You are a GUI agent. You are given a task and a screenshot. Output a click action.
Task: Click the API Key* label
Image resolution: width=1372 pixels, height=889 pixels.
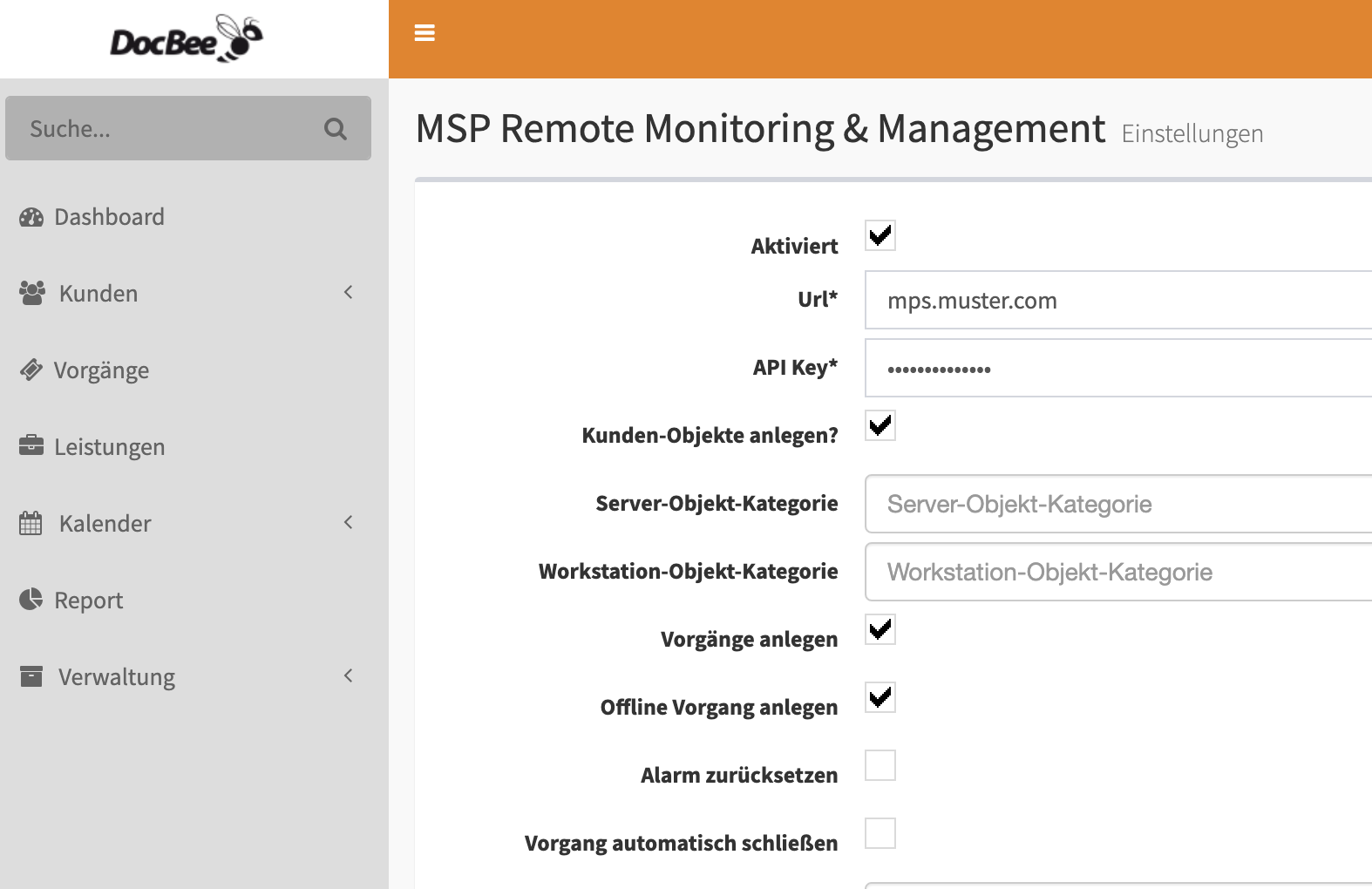click(x=795, y=368)
